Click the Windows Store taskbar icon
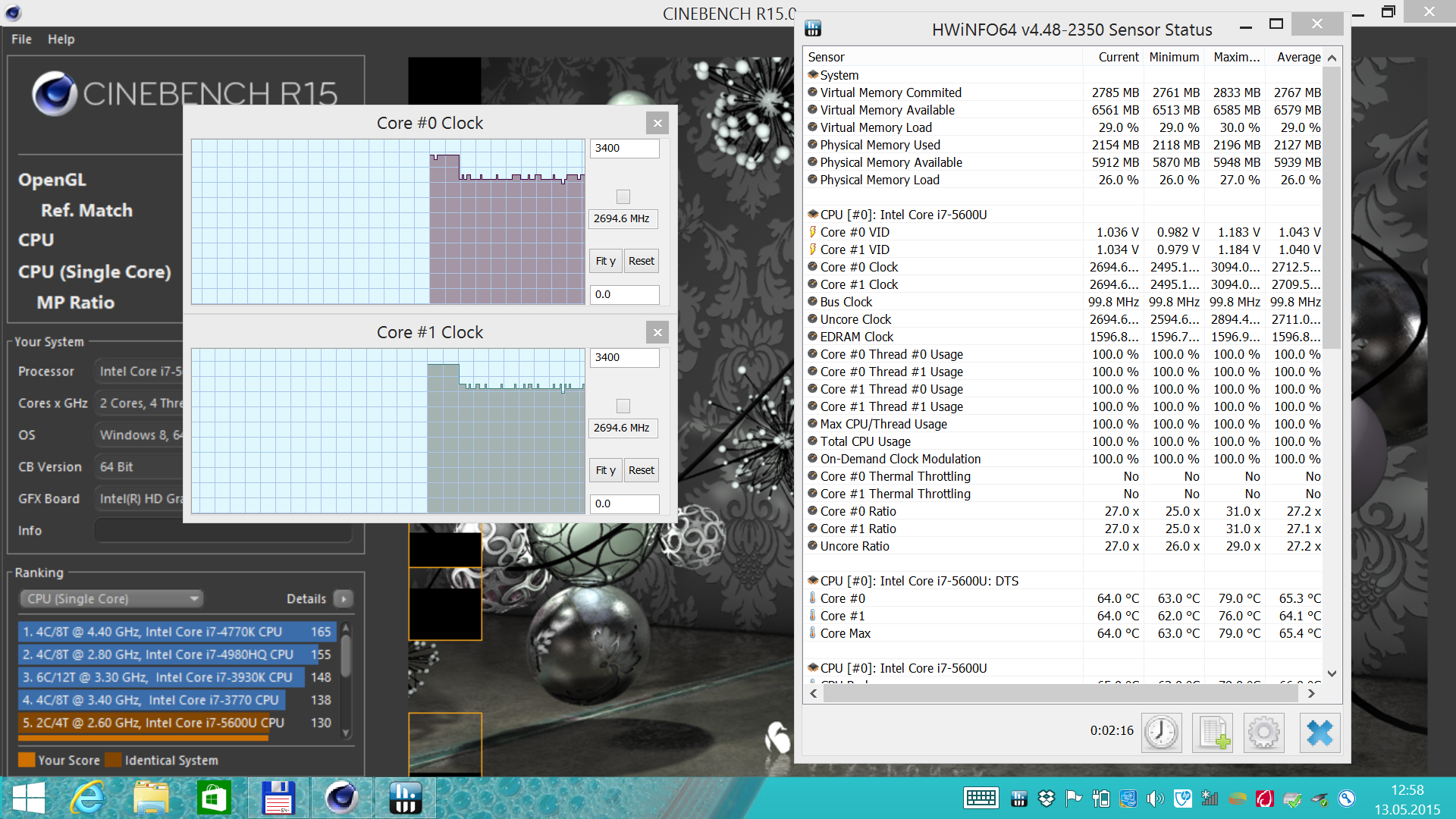Image resolution: width=1456 pixels, height=819 pixels. (214, 798)
